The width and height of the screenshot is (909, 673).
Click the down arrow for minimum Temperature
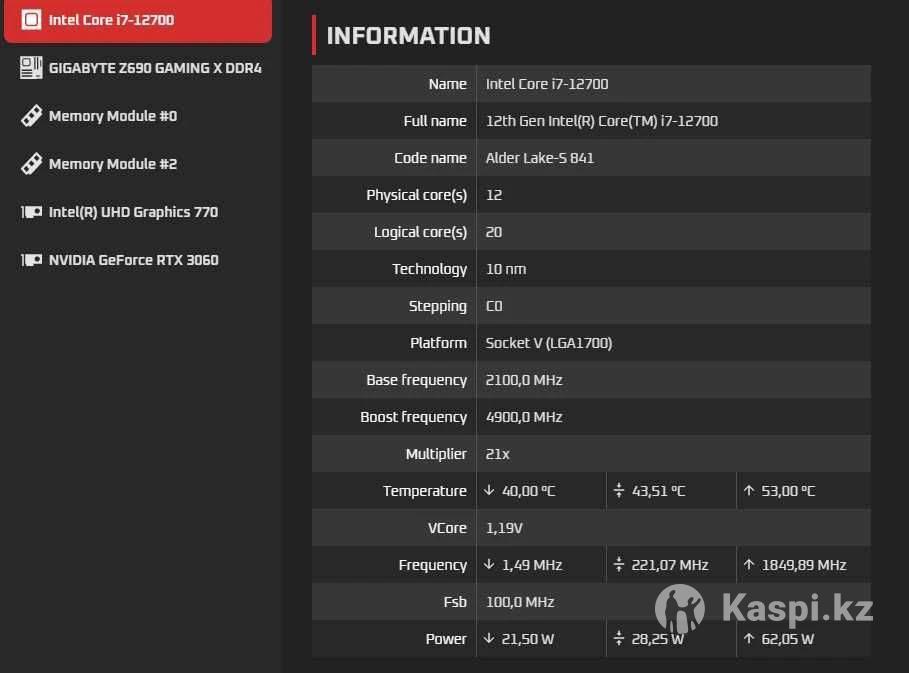point(489,491)
